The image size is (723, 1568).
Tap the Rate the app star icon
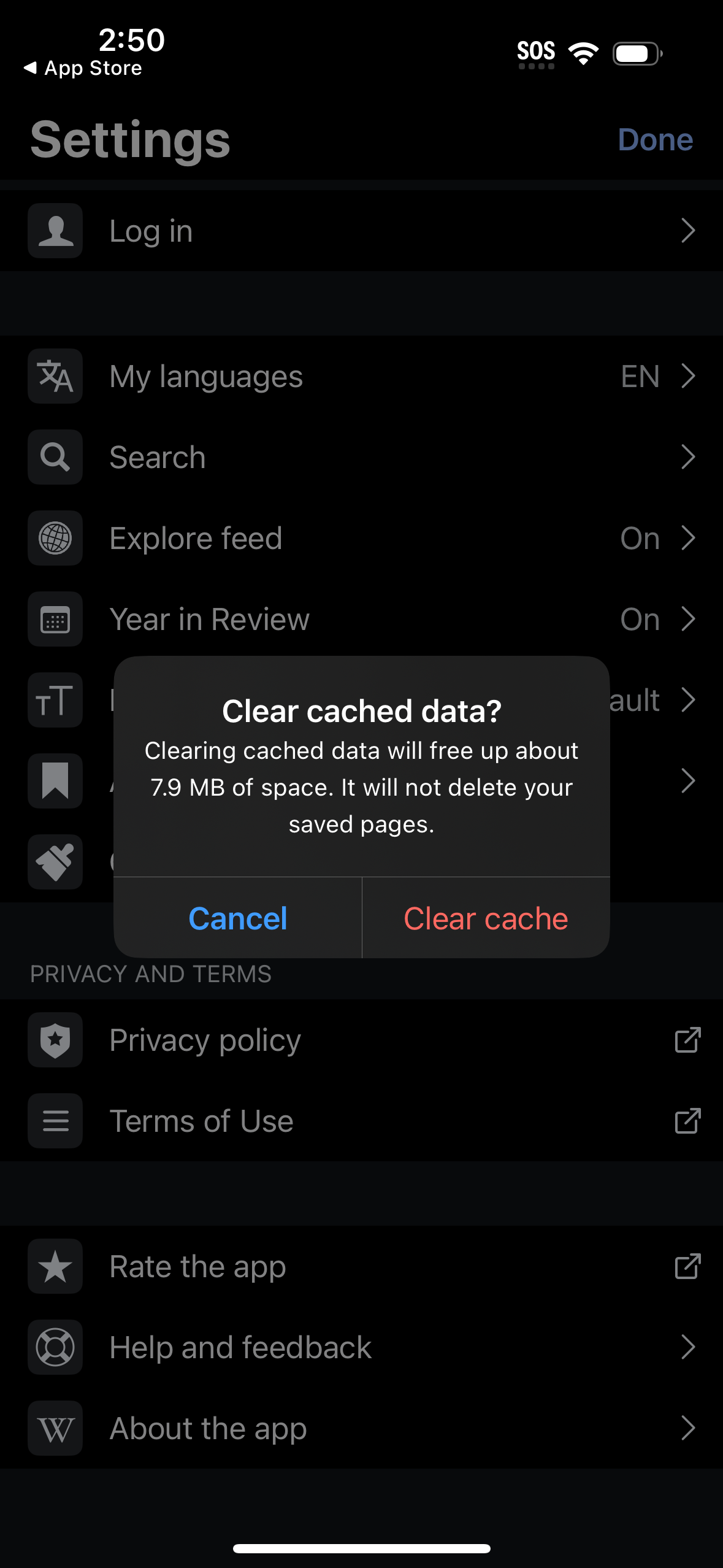(55, 1266)
